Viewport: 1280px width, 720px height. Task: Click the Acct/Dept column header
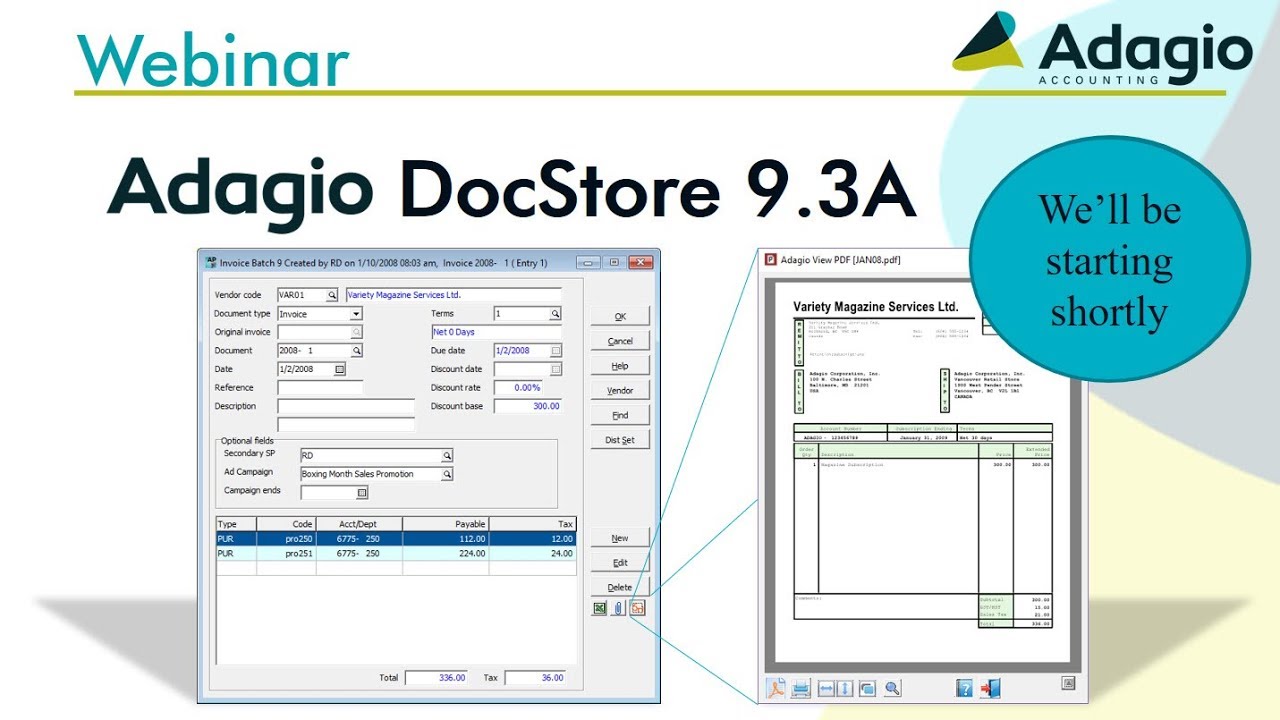[x=360, y=524]
